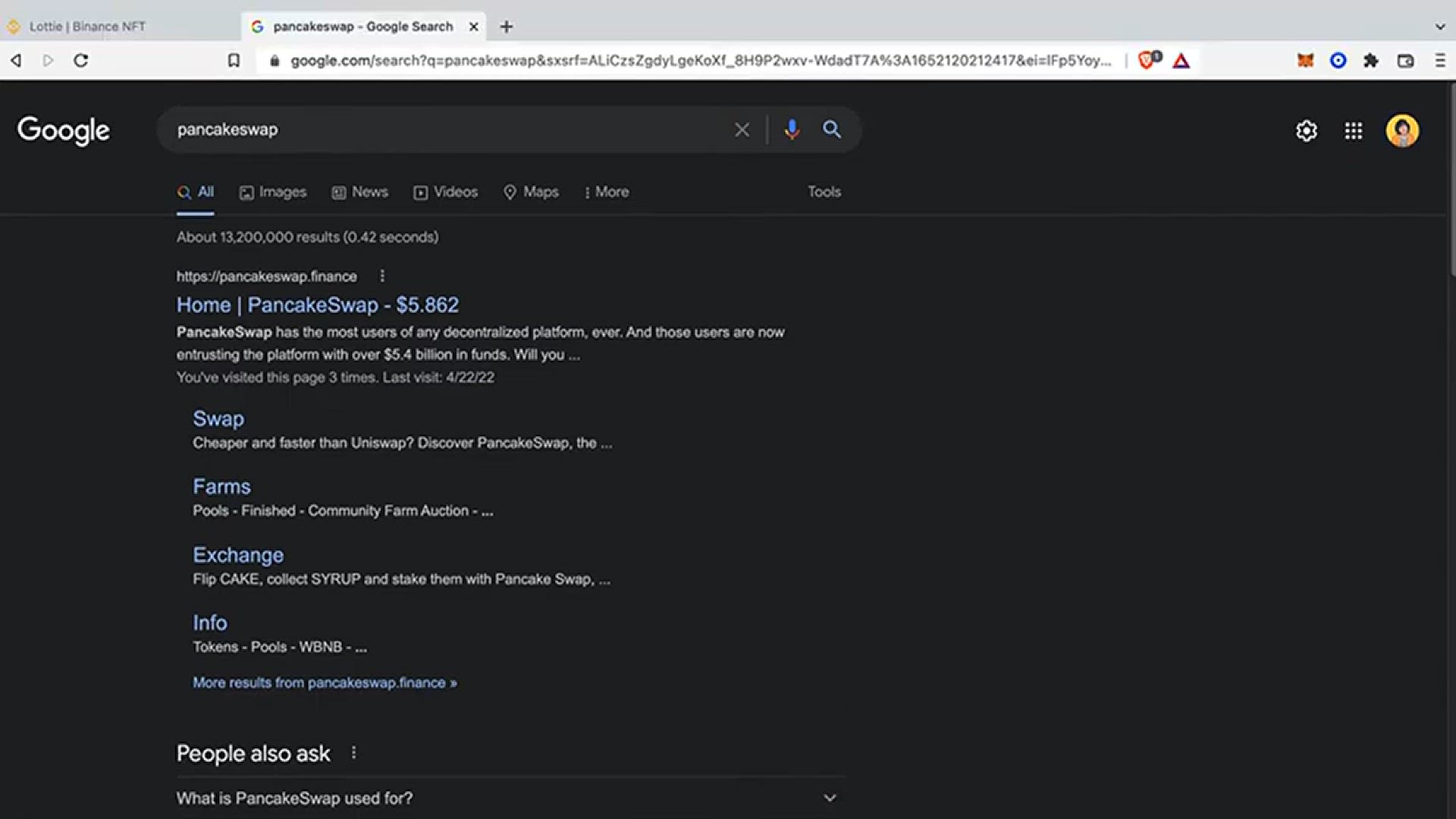Expand What is PancakeSwap used for

[510, 798]
